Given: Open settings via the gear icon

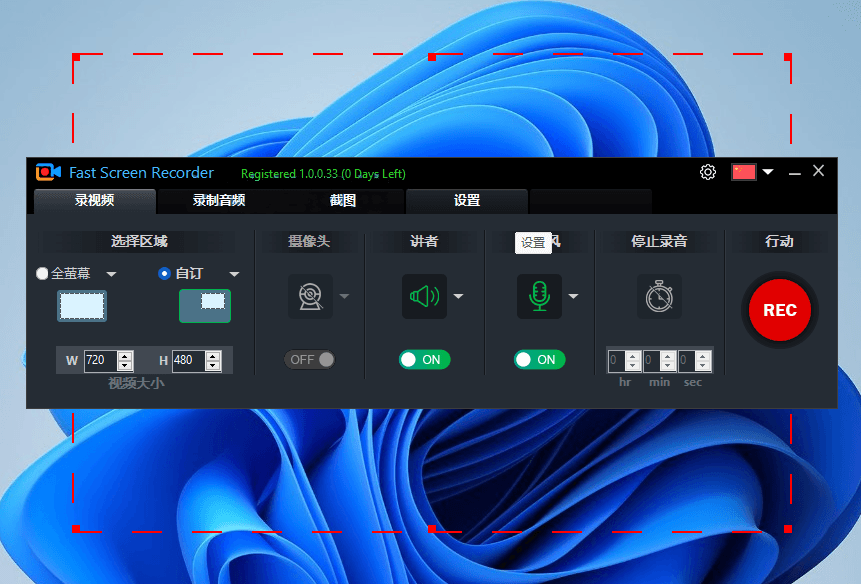Looking at the screenshot, I should pyautogui.click(x=708, y=172).
